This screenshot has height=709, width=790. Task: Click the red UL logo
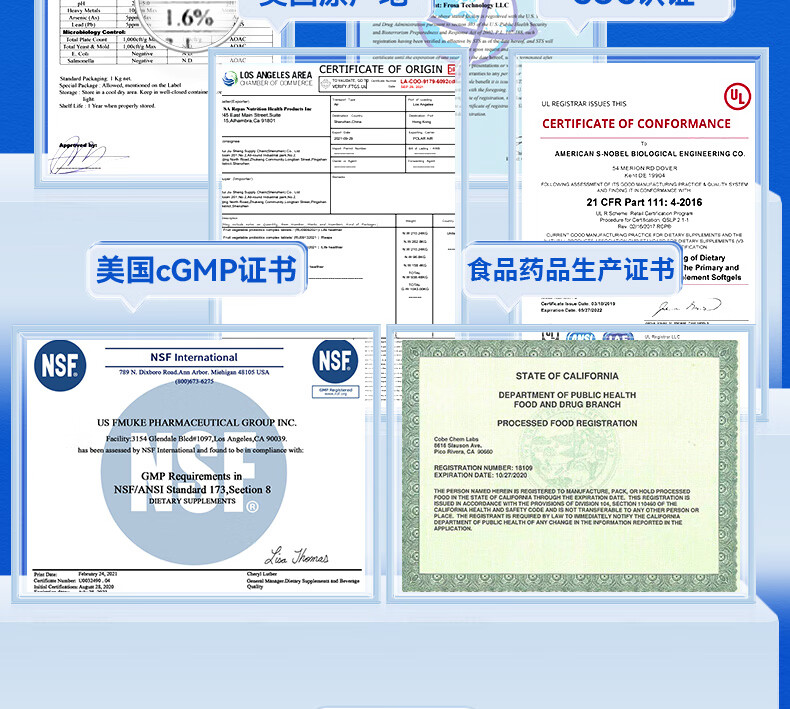tap(737, 96)
